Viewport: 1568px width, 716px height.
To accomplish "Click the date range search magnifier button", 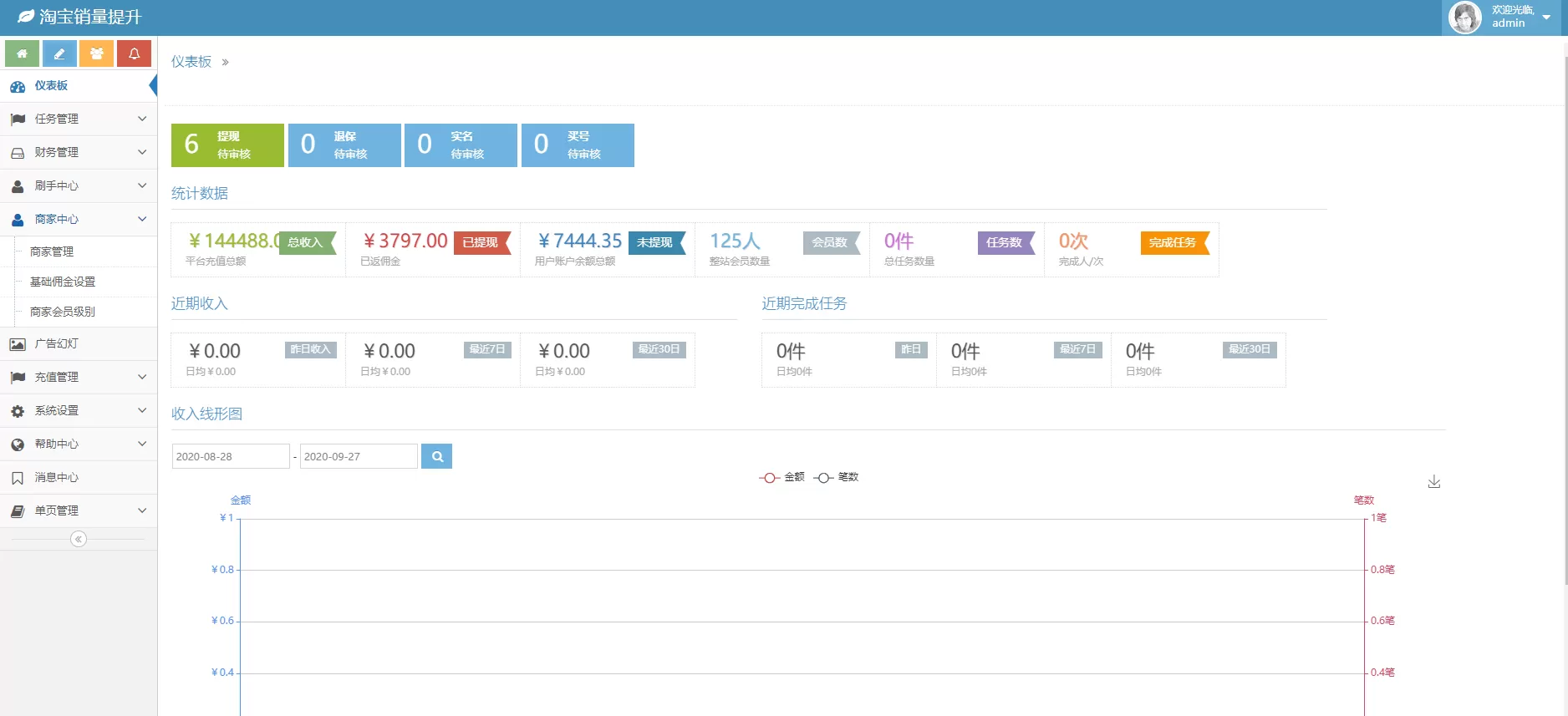I will [x=436, y=456].
